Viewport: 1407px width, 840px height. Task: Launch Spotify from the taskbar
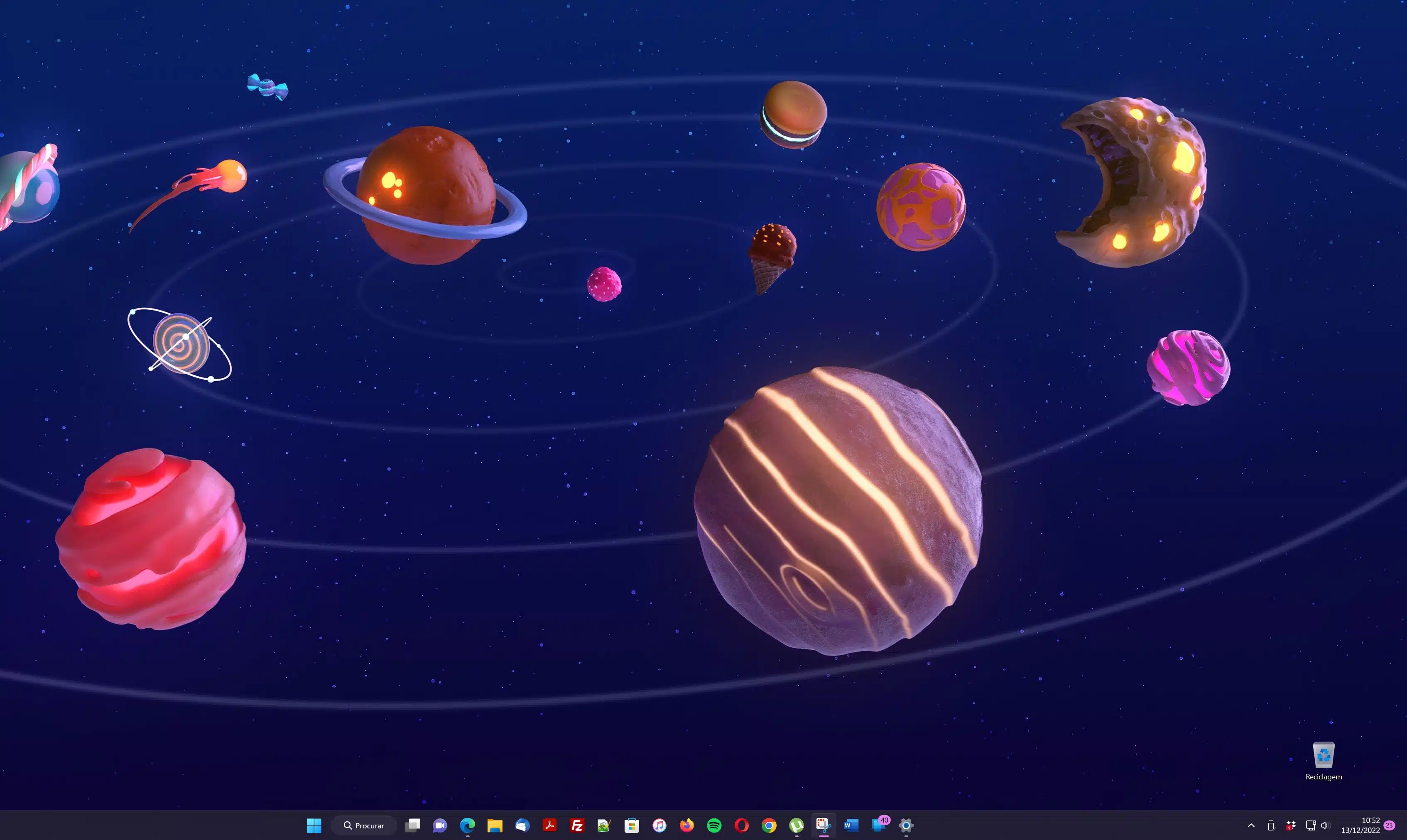pyautogui.click(x=714, y=825)
